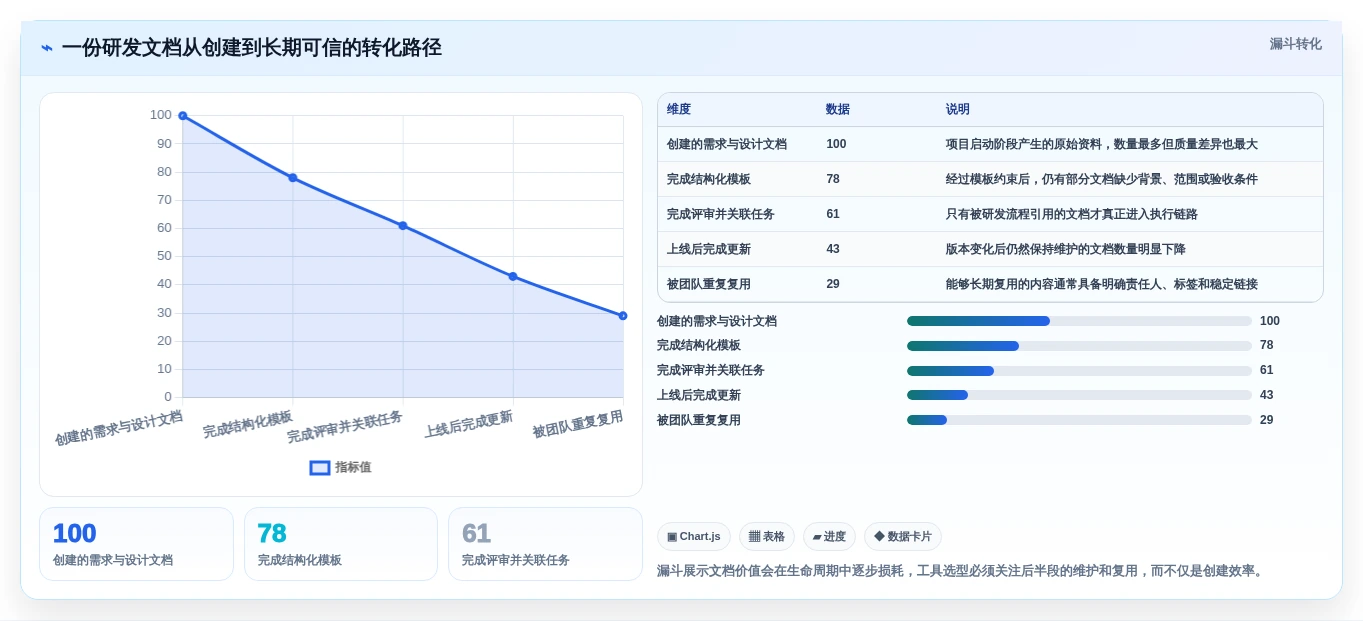Click the x-axis label 被团队重复复用
The height and width of the screenshot is (621, 1363).
578,425
